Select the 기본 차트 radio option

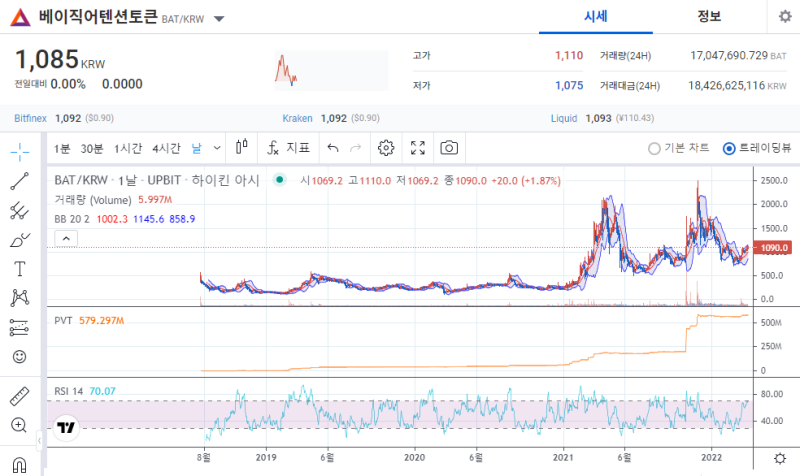coord(679,148)
